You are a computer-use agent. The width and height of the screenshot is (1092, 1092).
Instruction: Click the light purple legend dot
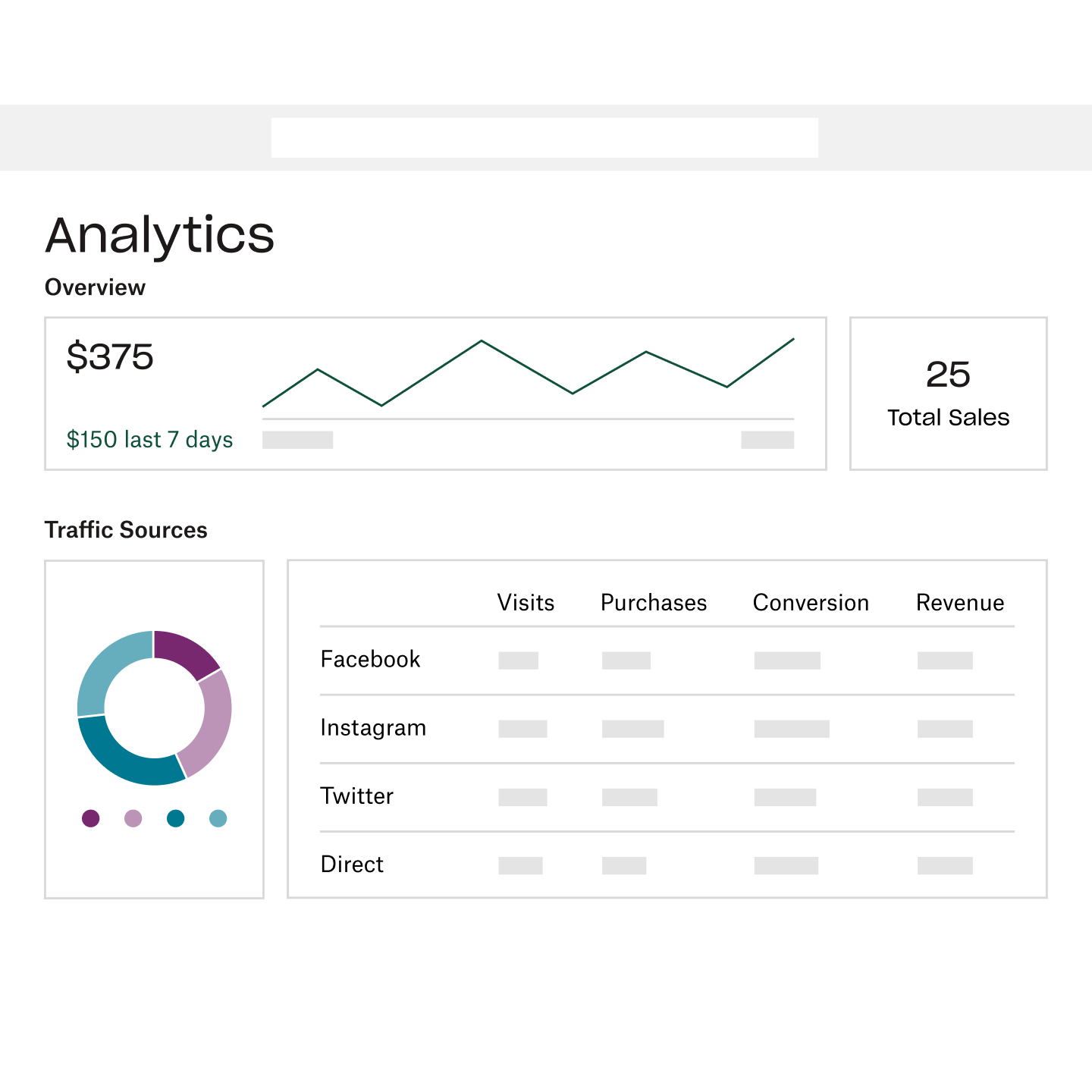[x=133, y=818]
